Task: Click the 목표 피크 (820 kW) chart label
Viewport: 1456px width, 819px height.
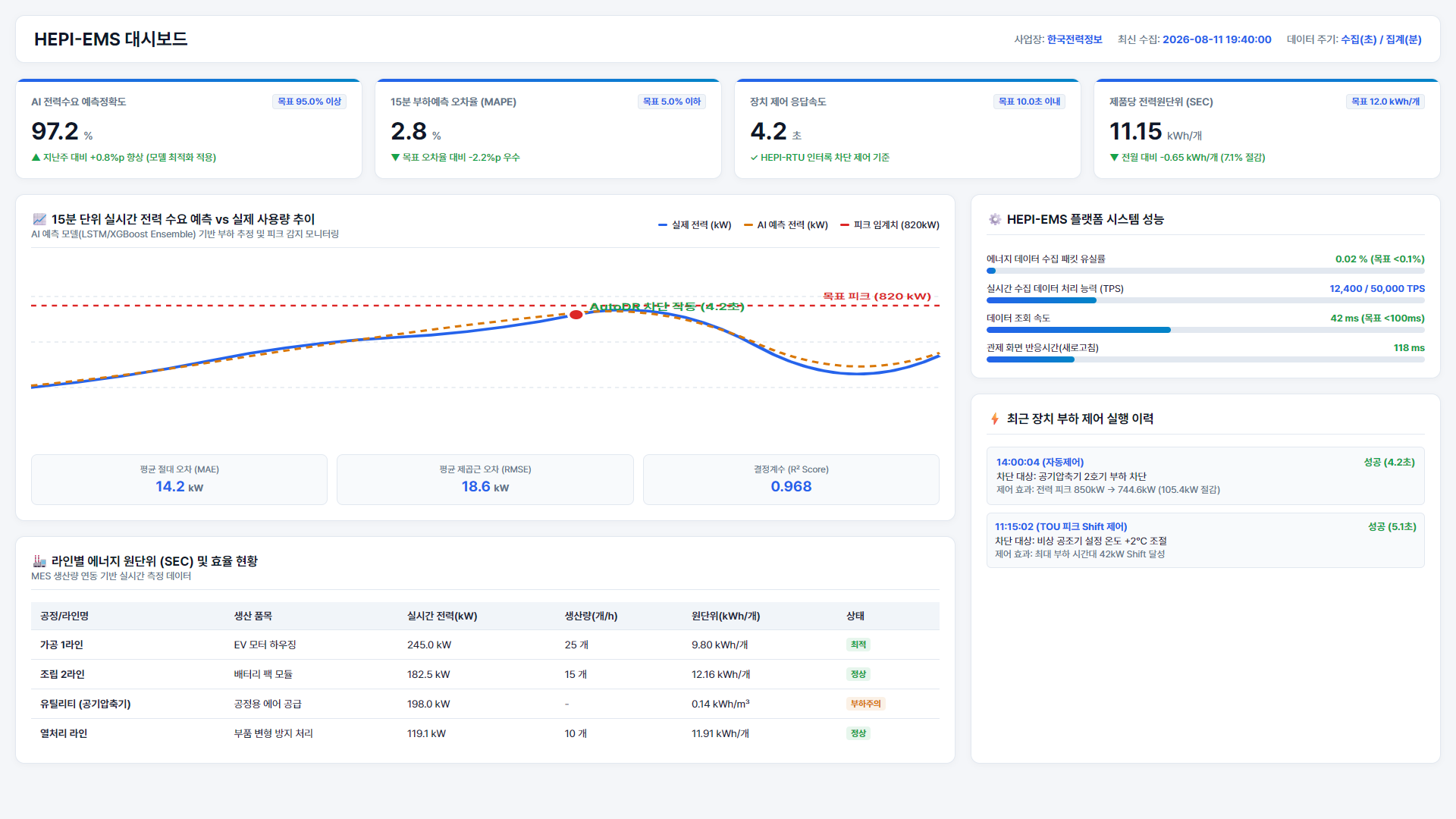Action: coord(877,297)
